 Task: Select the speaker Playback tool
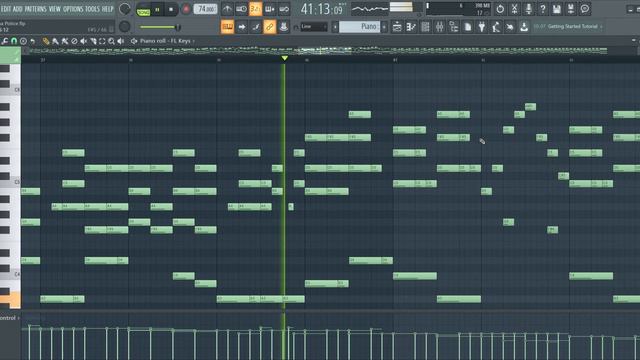pos(121,41)
